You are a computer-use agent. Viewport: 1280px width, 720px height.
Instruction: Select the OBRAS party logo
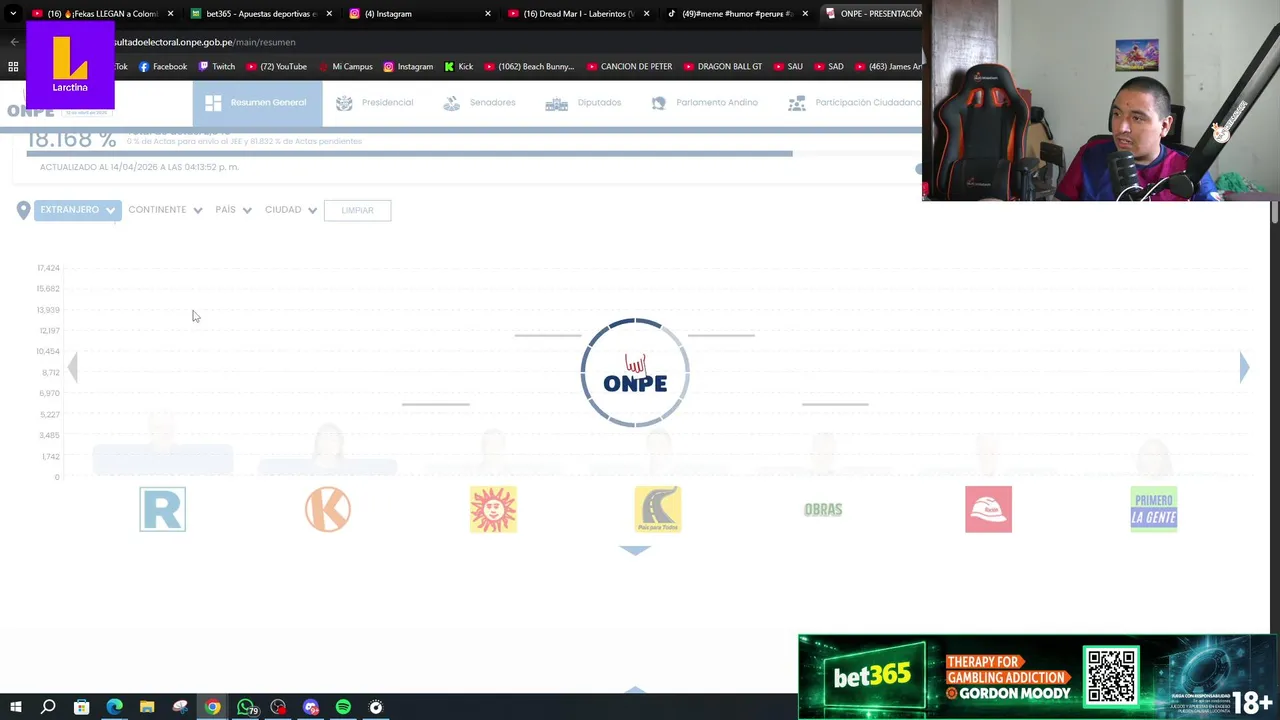(x=823, y=509)
